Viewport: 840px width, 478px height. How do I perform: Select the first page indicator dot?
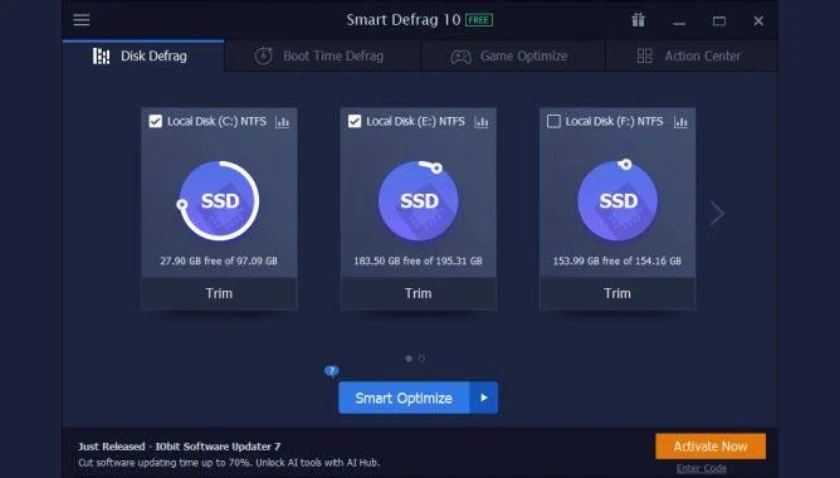point(409,358)
